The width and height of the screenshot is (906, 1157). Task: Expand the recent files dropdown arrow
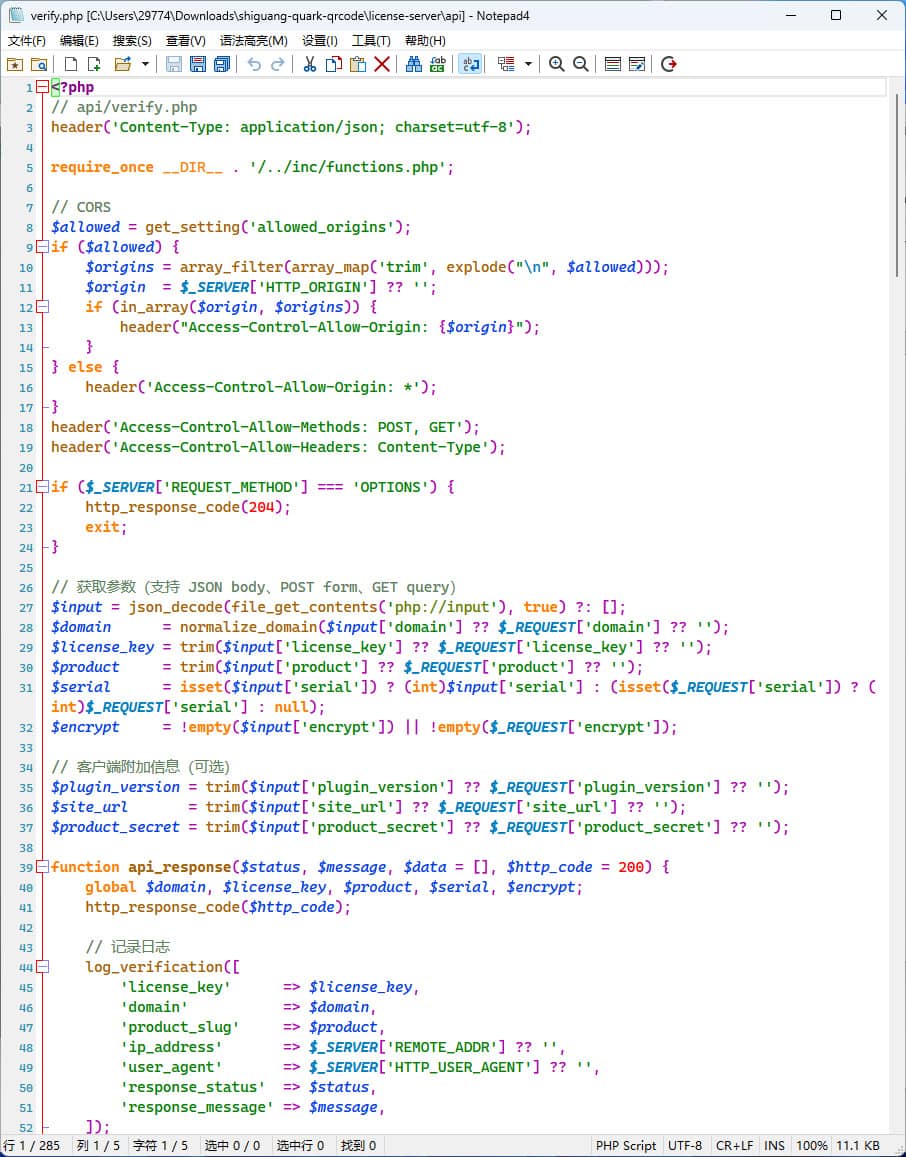point(145,64)
